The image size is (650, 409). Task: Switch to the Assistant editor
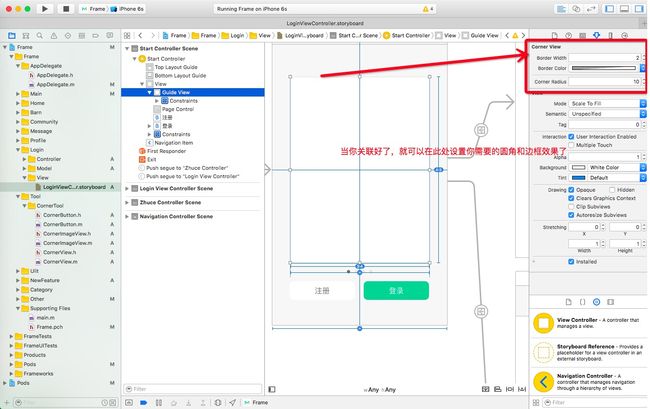(x=576, y=9)
